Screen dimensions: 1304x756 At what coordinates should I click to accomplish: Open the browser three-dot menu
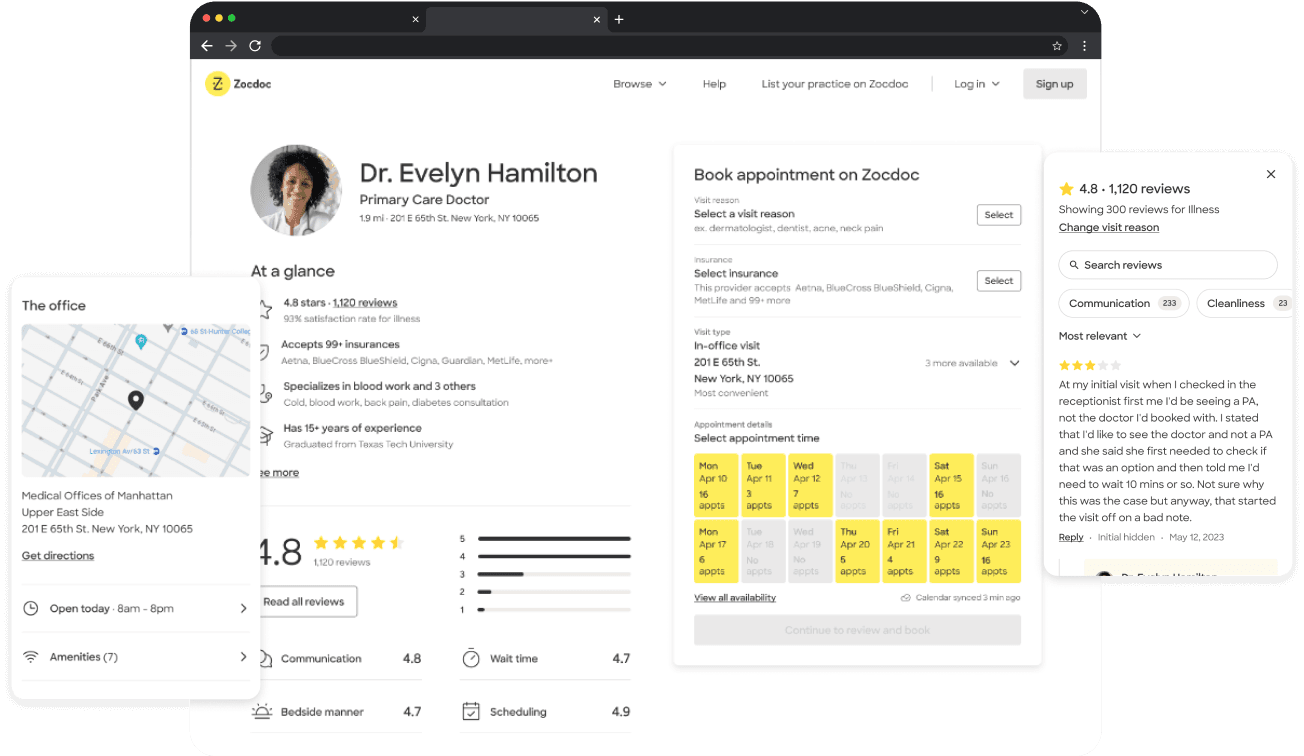pyautogui.click(x=1084, y=46)
